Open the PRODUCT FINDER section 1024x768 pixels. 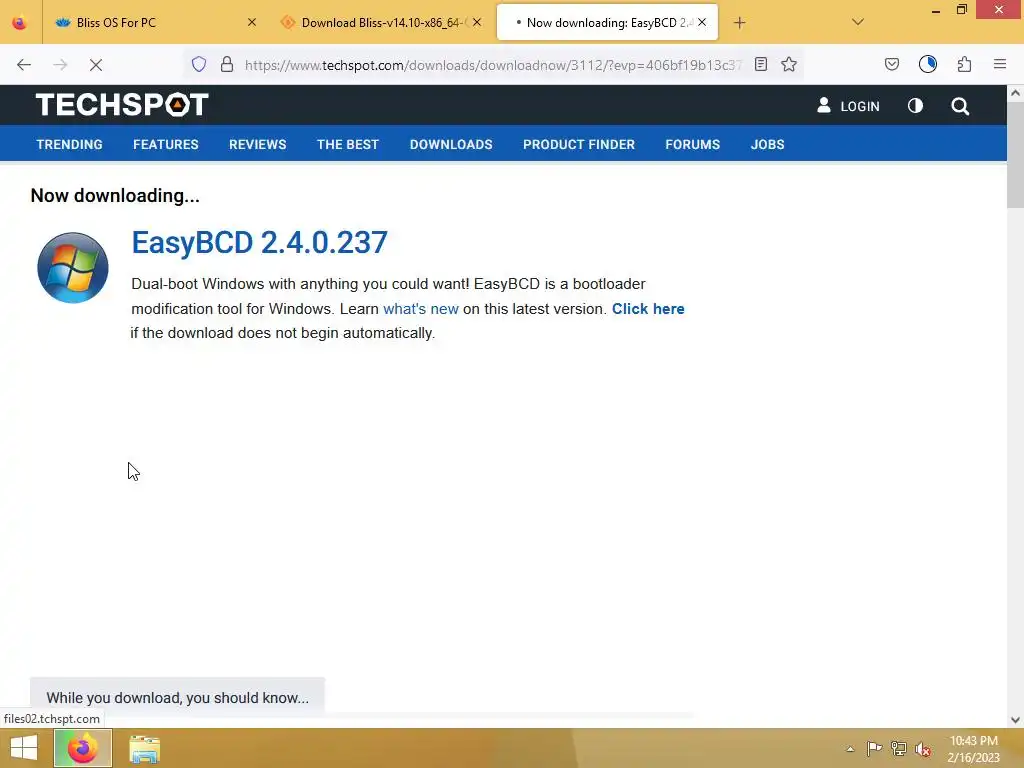pos(579,144)
